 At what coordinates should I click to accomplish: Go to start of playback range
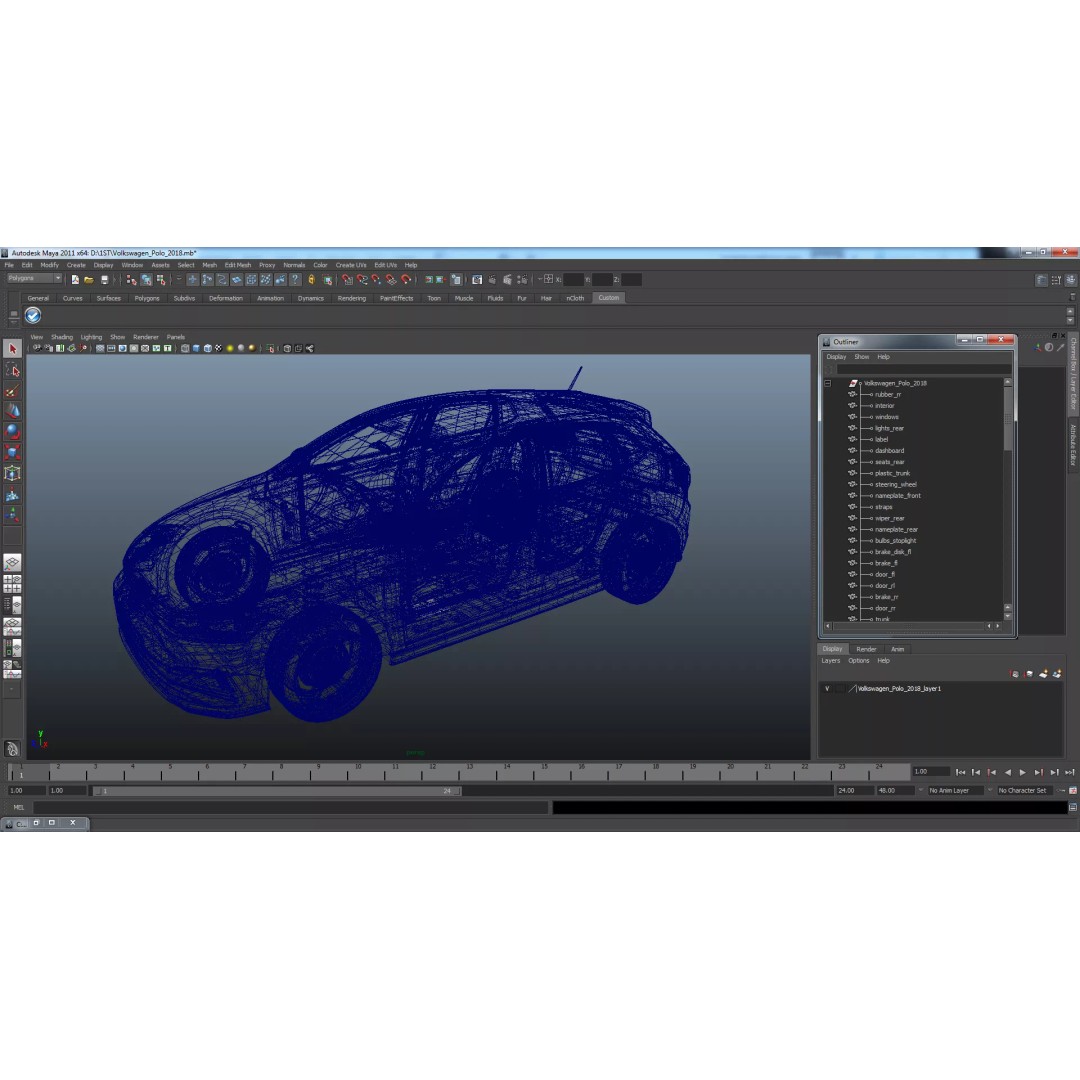tap(961, 772)
